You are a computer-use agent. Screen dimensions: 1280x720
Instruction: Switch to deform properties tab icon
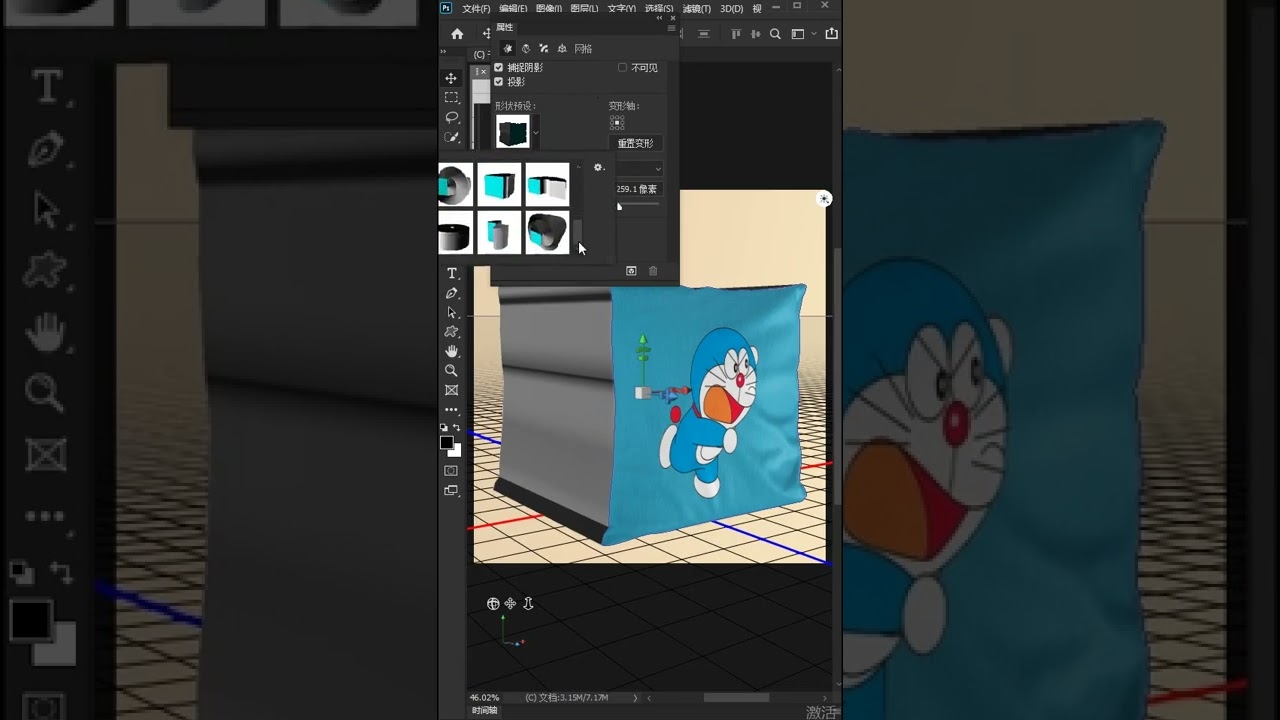coord(526,48)
